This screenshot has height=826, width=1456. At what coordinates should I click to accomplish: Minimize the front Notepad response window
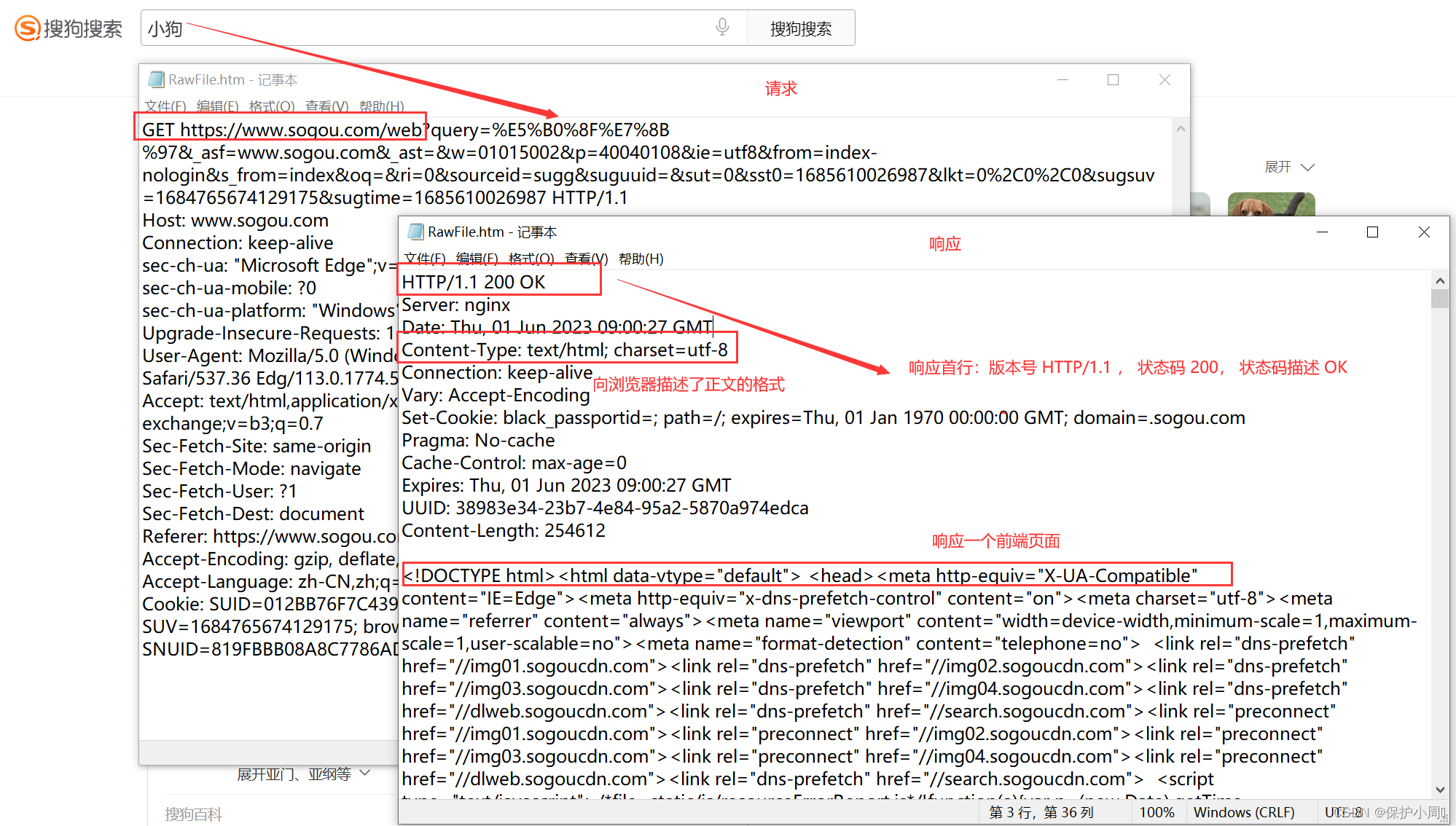pos(1322,232)
